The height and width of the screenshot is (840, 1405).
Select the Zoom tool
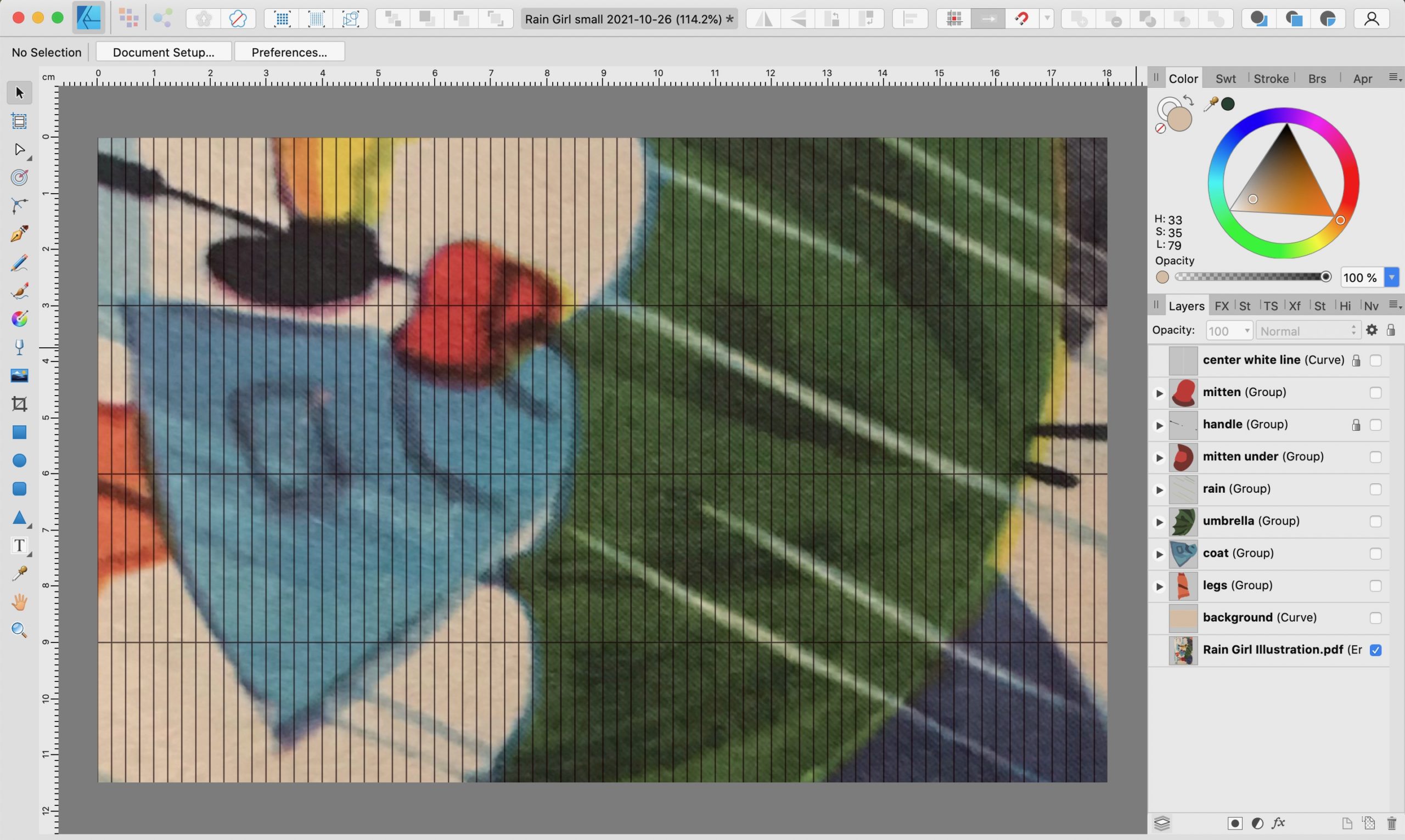point(19,630)
